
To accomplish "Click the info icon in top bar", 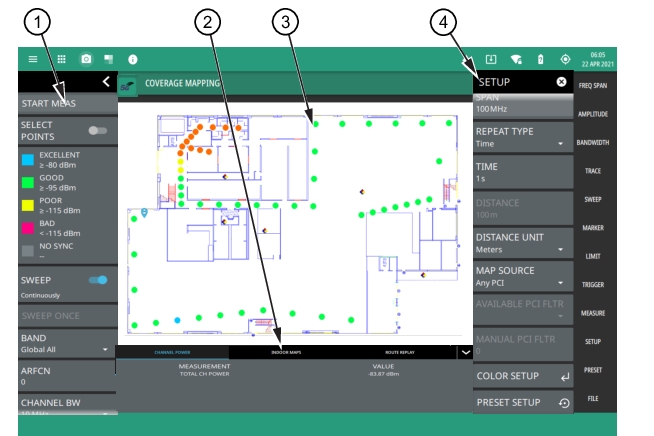I will (x=132, y=60).
